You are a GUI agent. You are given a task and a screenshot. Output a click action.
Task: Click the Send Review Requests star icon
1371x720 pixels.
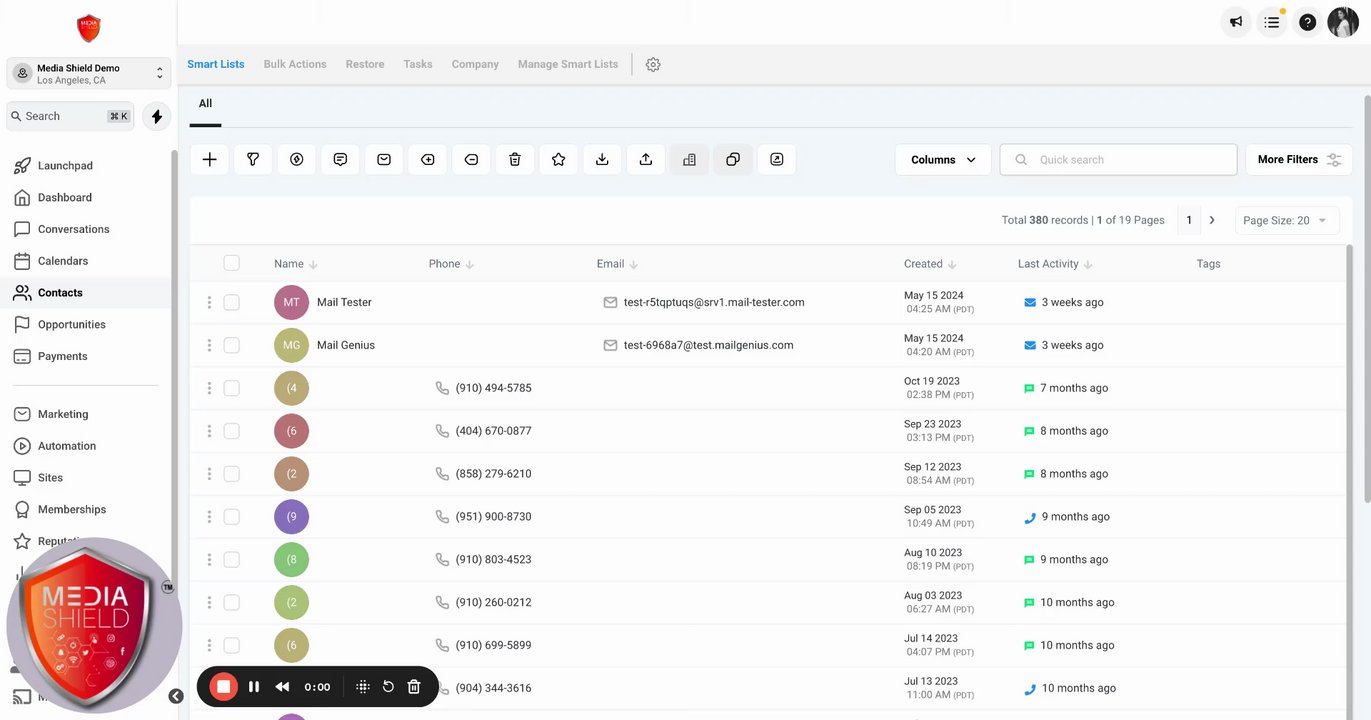(559, 160)
